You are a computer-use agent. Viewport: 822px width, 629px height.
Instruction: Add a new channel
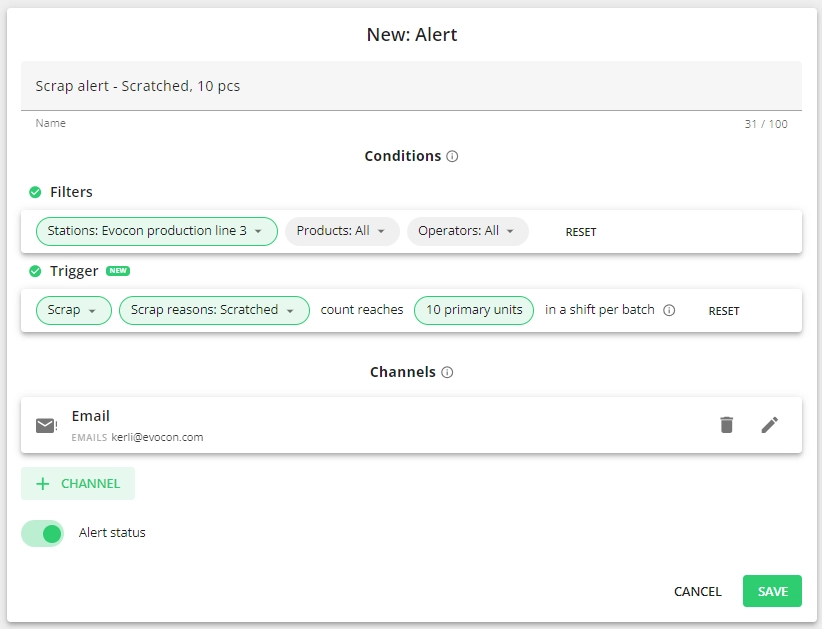(78, 483)
